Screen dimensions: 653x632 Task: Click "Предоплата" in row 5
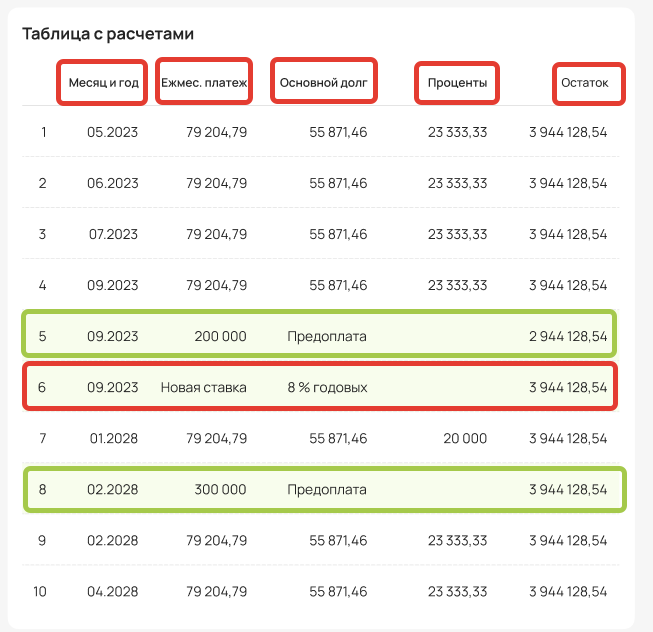click(327, 336)
